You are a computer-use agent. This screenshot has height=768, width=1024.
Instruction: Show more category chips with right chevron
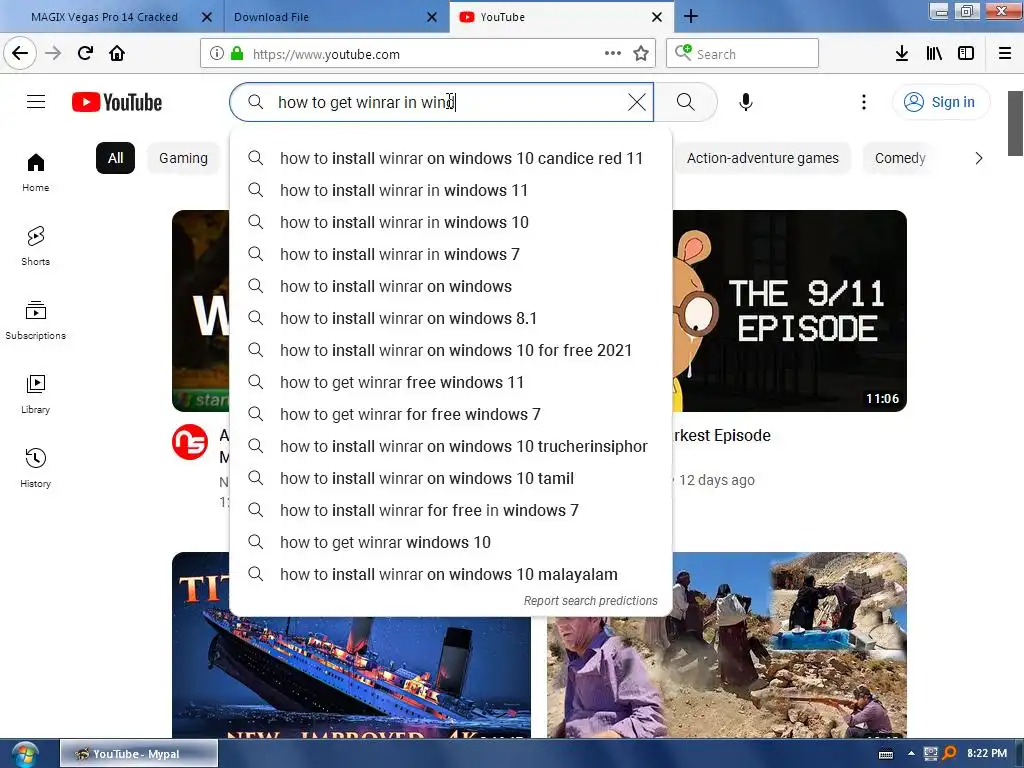coord(978,158)
